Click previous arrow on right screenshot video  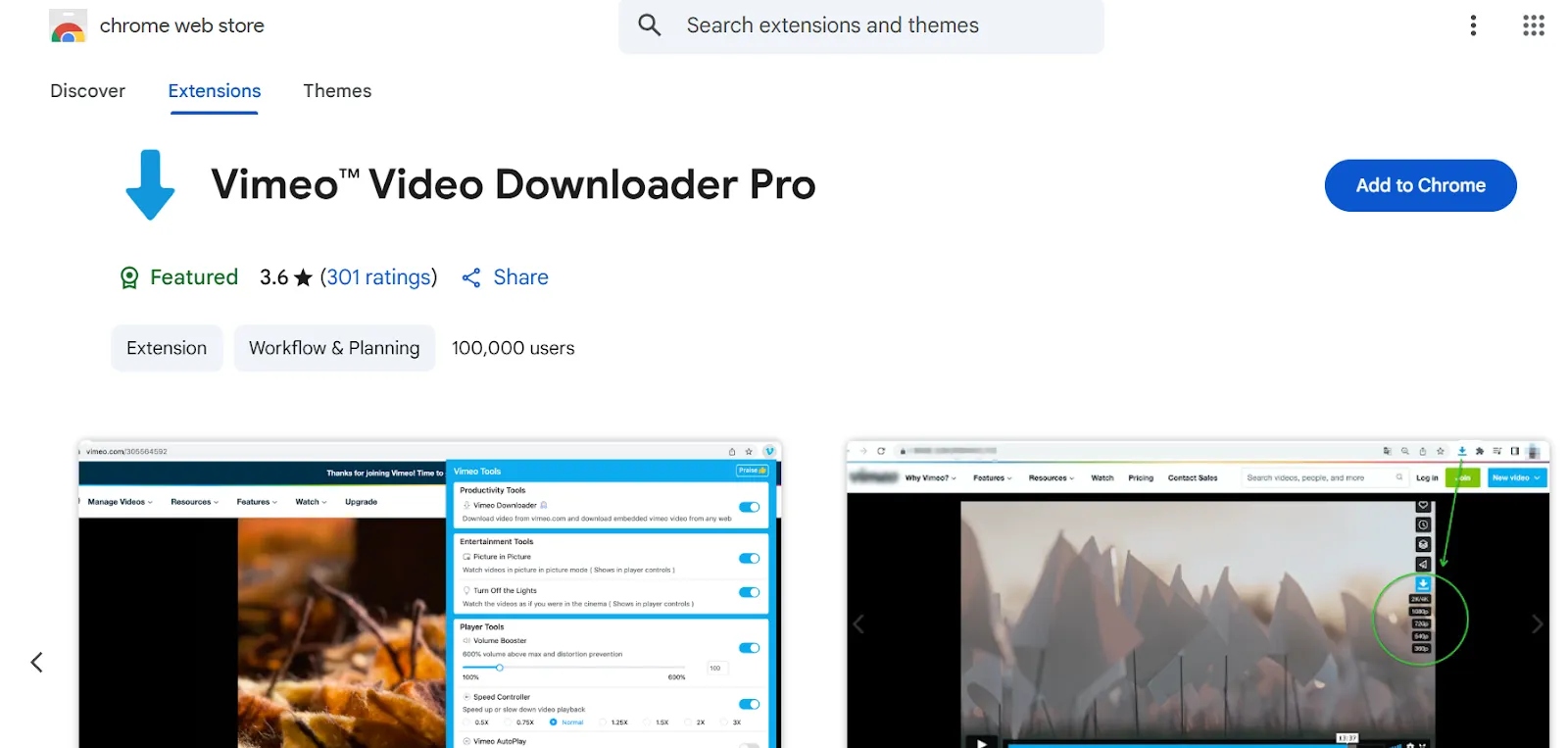pyautogui.click(x=859, y=624)
